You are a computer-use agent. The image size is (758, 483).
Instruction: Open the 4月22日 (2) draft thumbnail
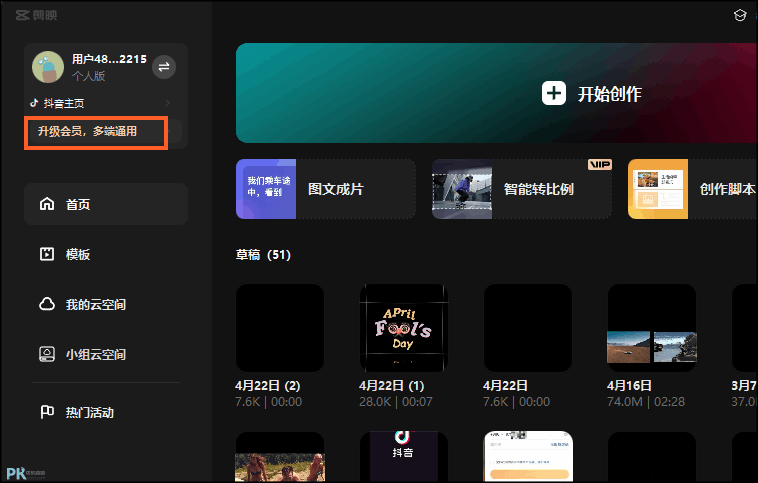280,328
